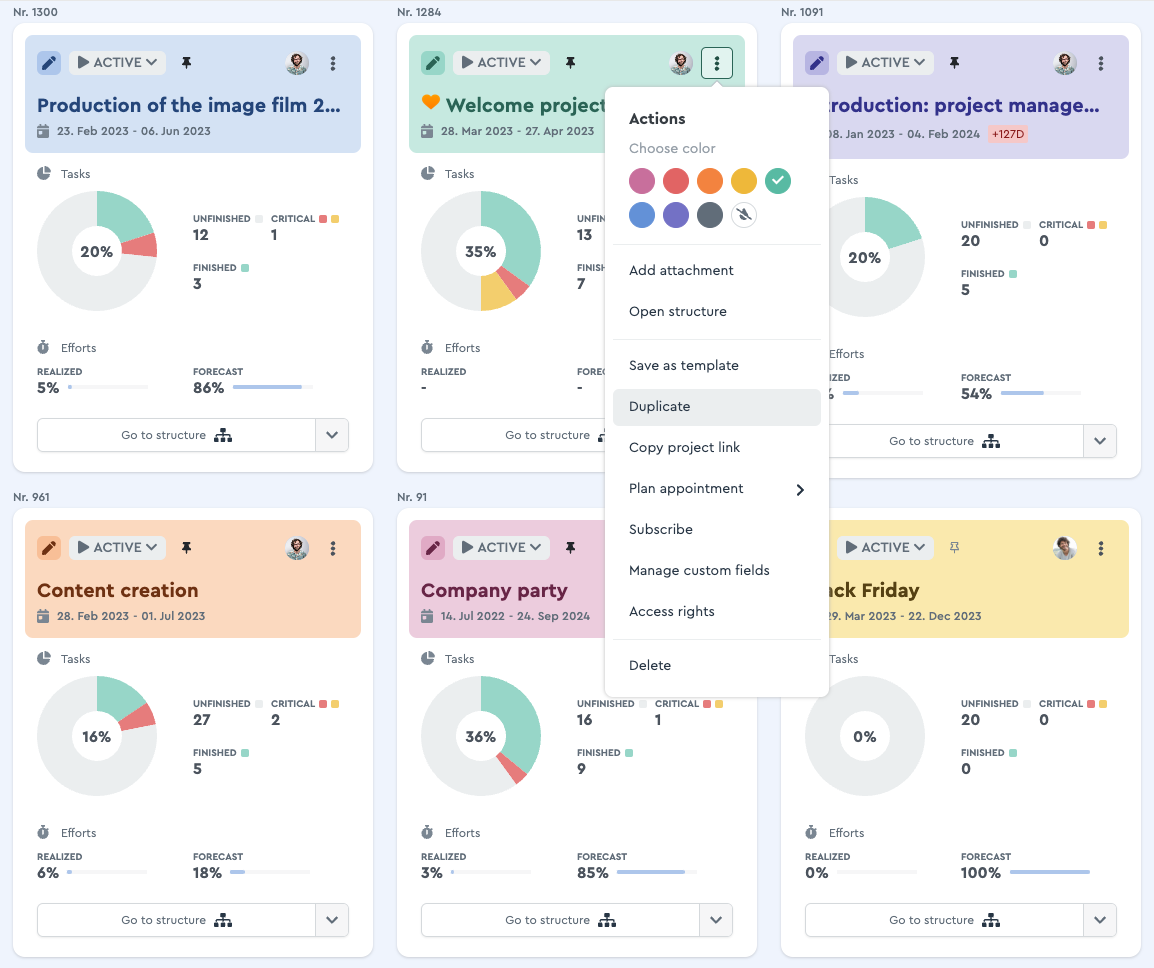Click the purple pencil icon on project management card
The height and width of the screenshot is (968, 1154).
(x=817, y=63)
